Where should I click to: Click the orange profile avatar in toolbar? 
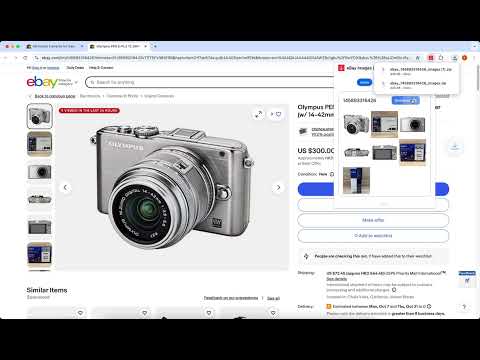click(x=465, y=58)
